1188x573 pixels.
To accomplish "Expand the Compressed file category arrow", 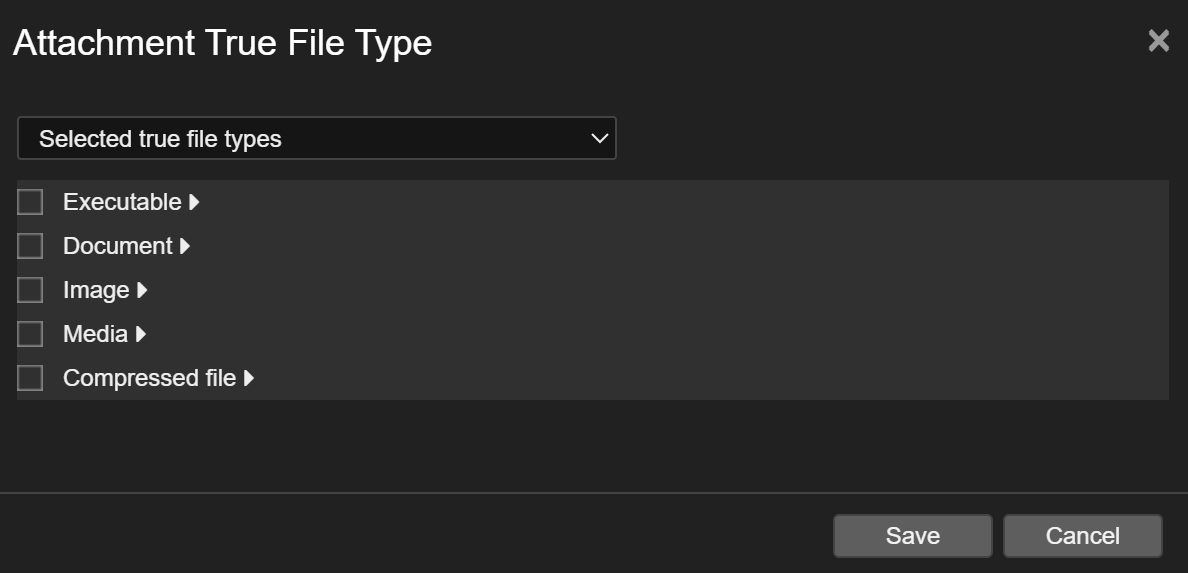I will [248, 378].
